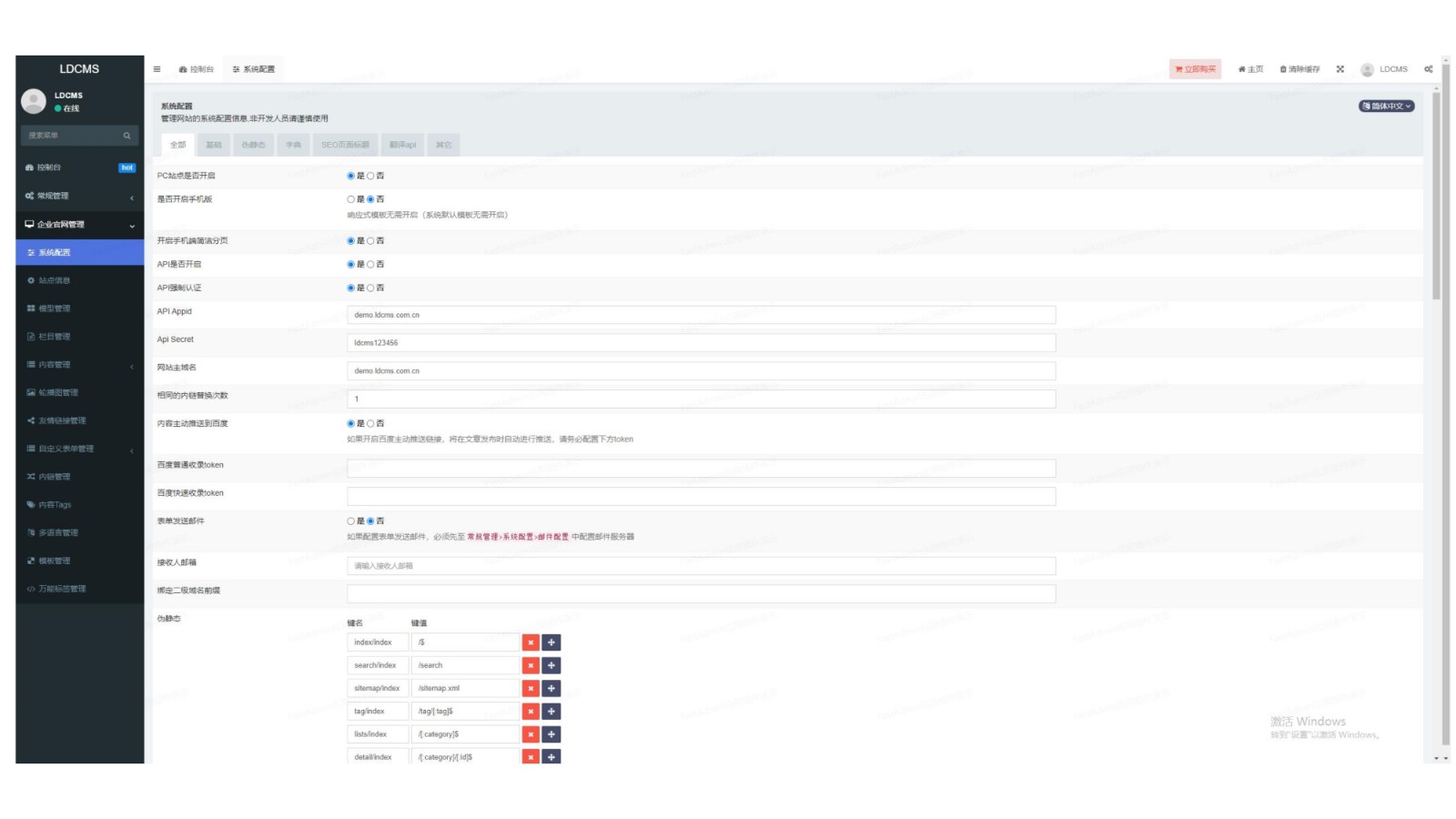Open 站点信息 in the sidebar
1456x819 pixels.
[x=80, y=280]
